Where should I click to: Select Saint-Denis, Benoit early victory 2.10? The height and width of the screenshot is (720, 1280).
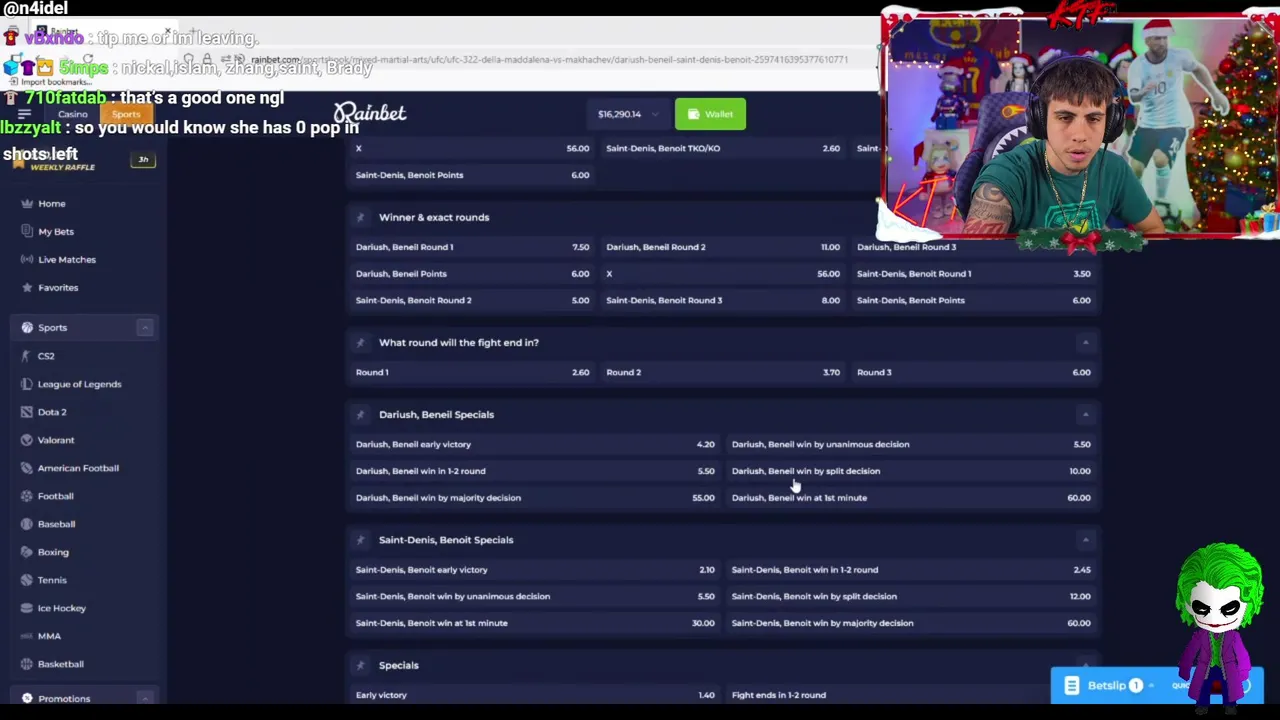click(x=535, y=570)
